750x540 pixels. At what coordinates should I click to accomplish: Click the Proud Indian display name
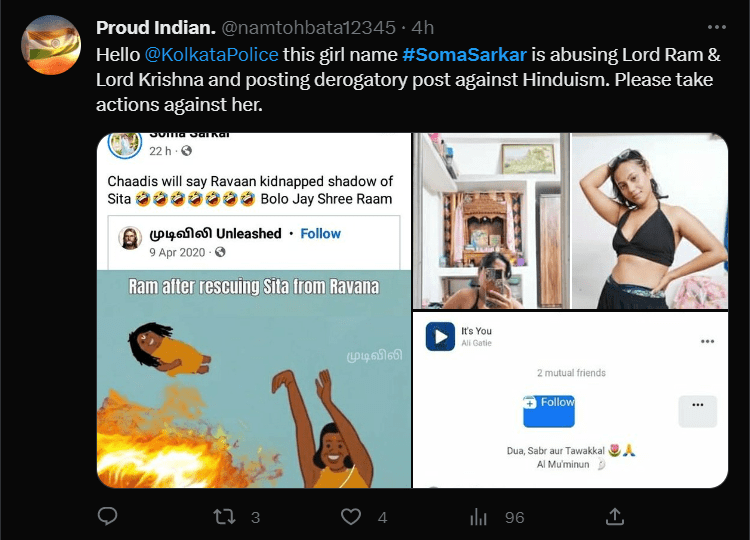tap(156, 28)
